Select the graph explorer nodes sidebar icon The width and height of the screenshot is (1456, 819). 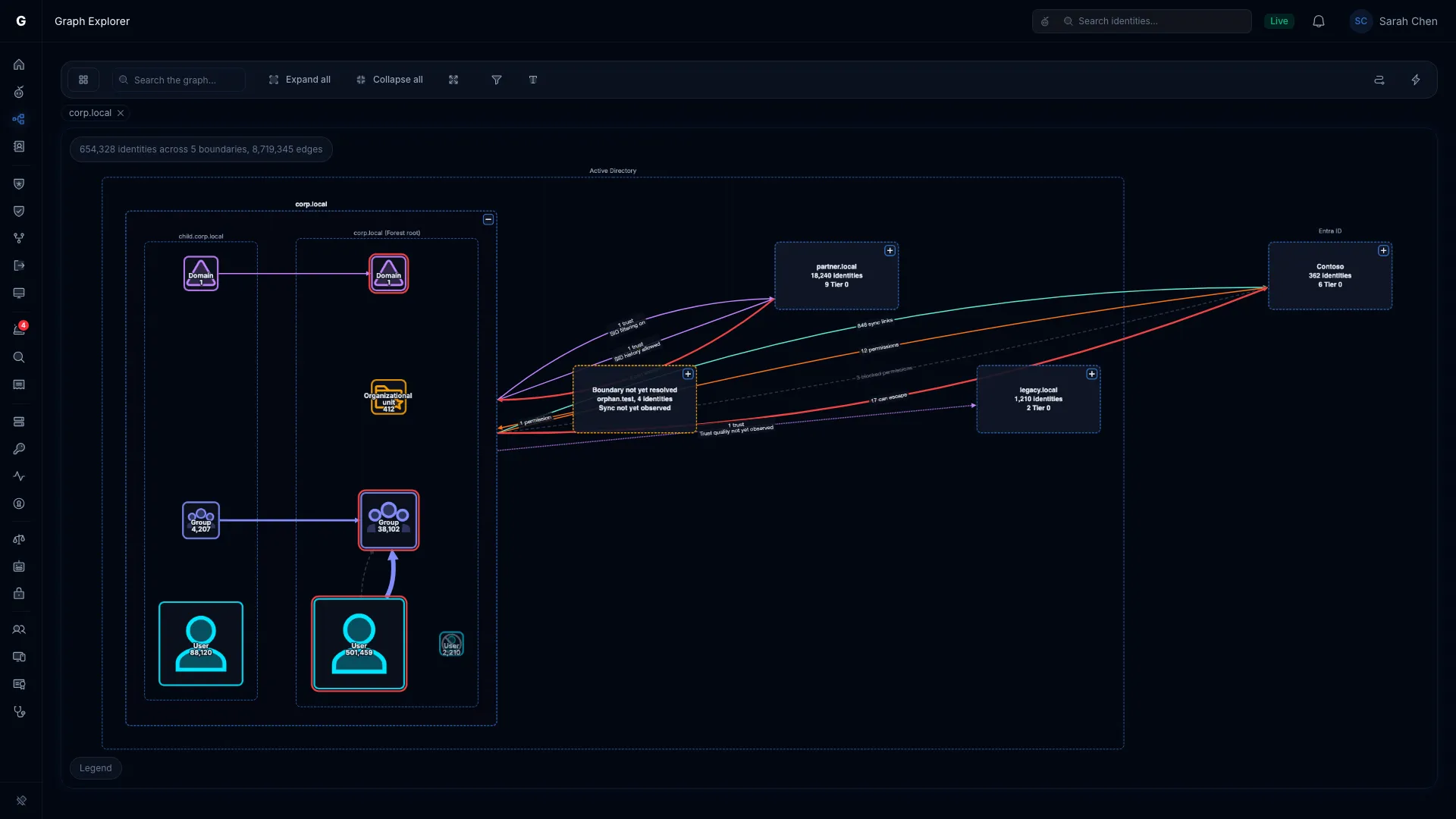[19, 119]
